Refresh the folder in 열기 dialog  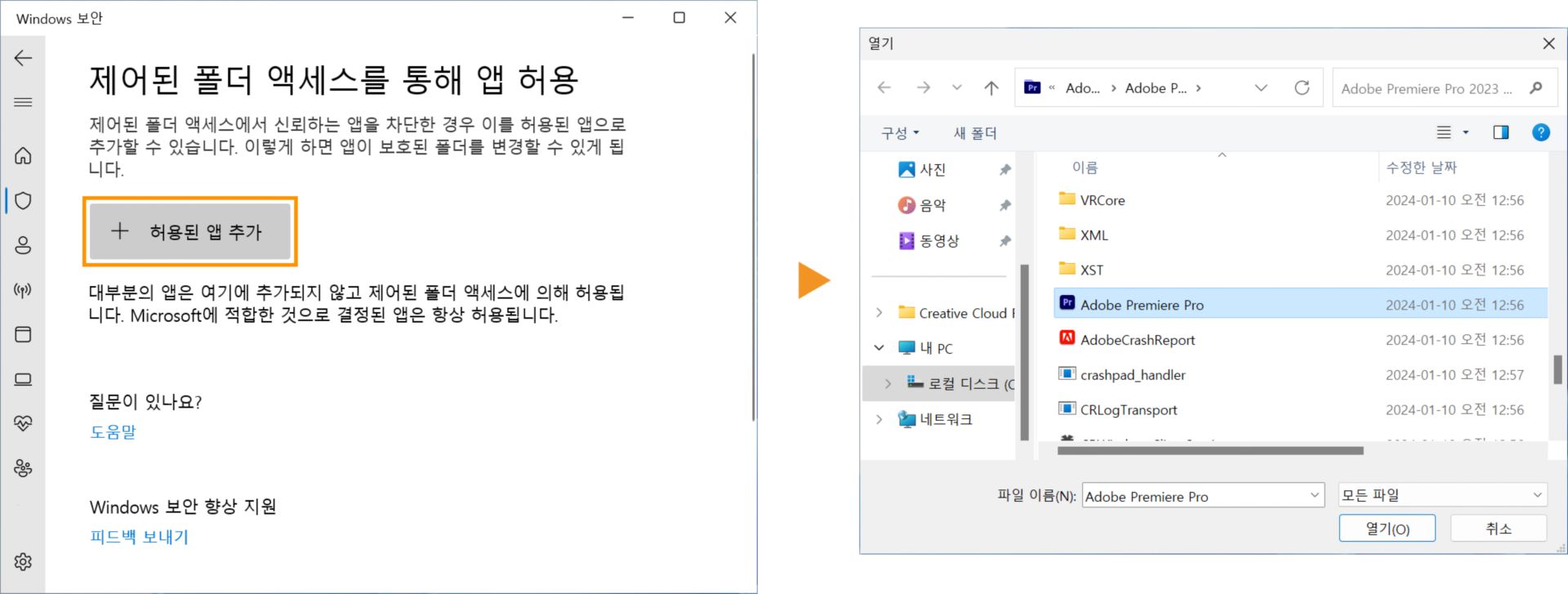tap(1302, 88)
